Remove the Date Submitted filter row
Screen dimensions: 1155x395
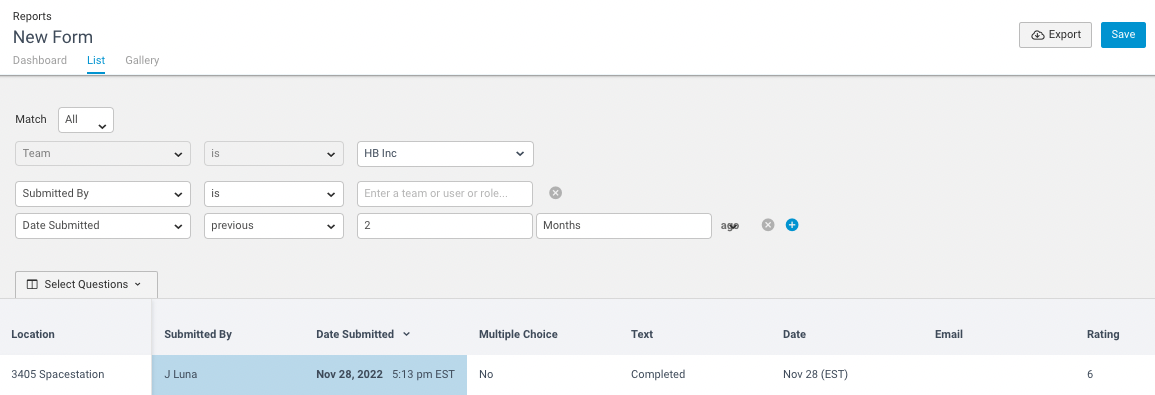[768, 225]
